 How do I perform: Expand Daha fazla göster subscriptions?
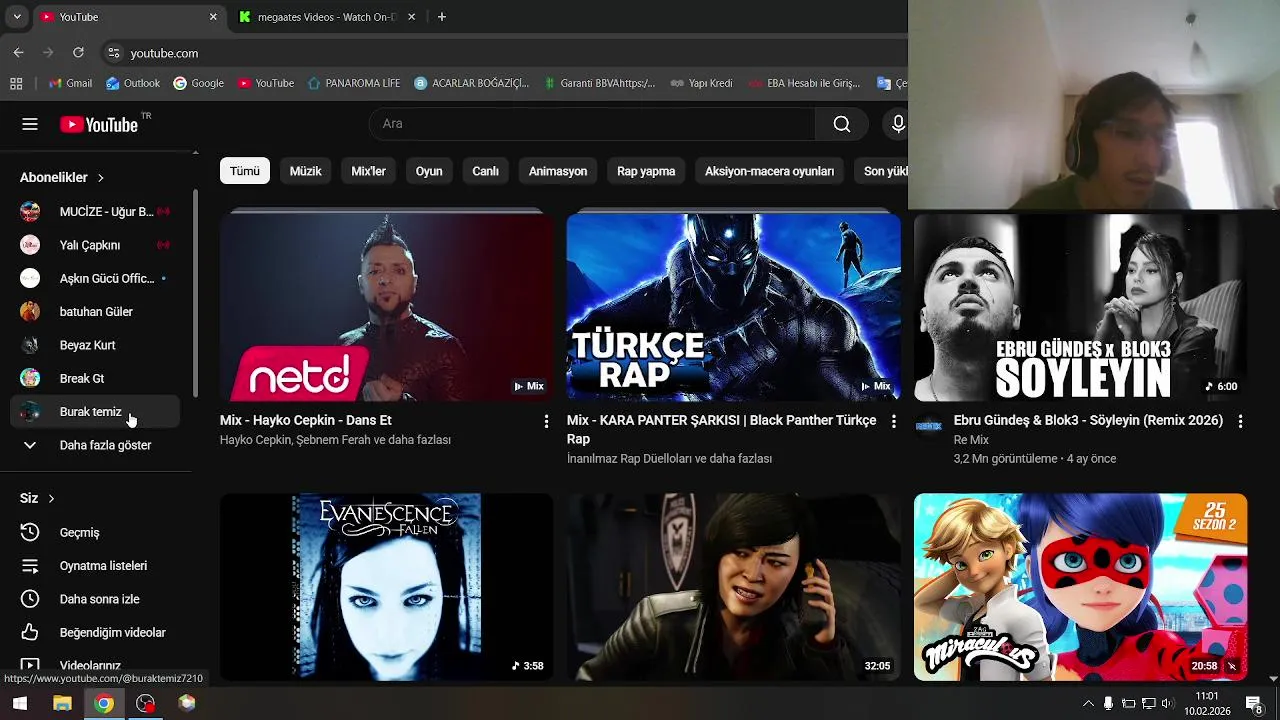95,445
